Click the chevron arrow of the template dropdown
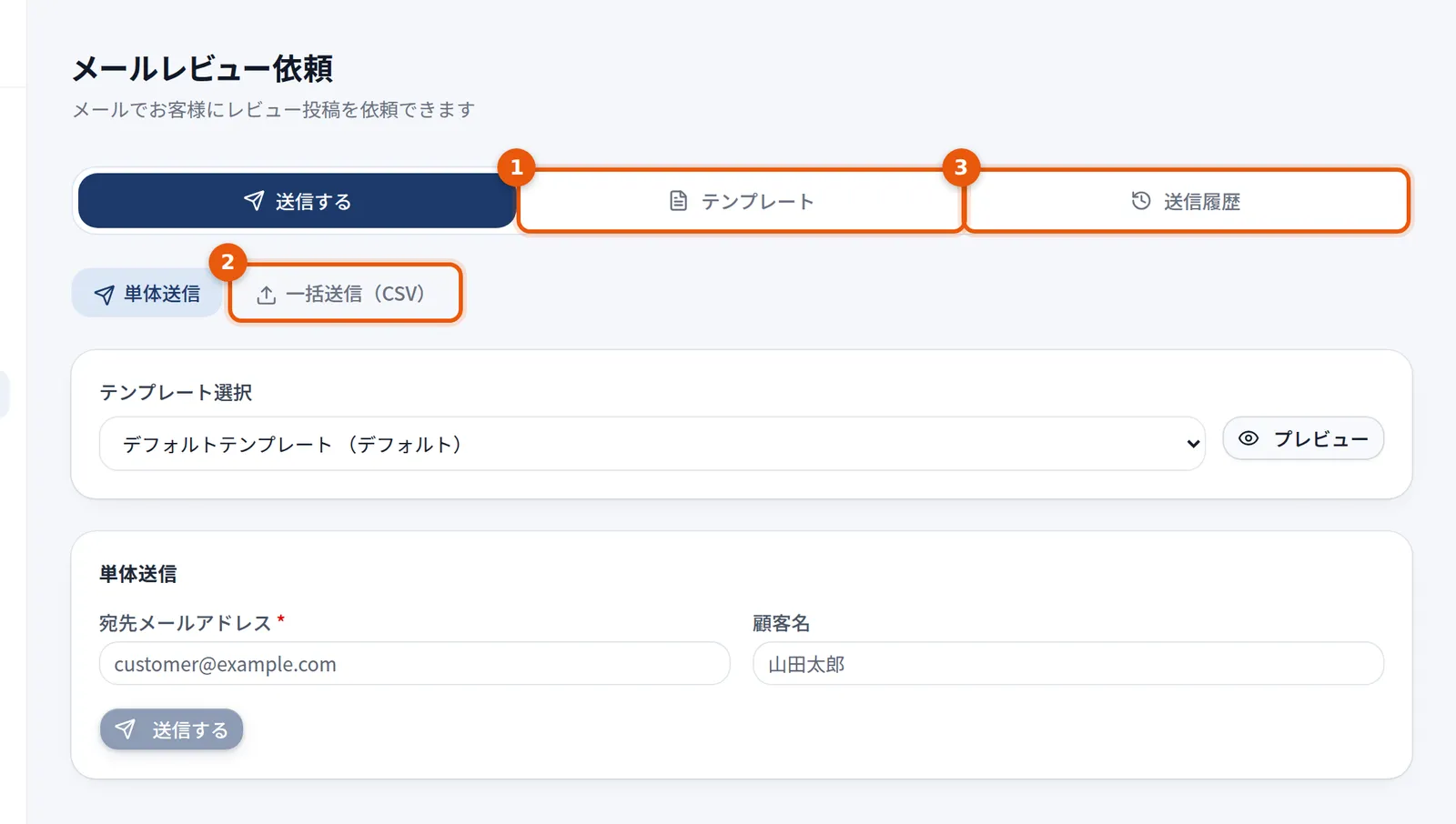 point(1193,444)
